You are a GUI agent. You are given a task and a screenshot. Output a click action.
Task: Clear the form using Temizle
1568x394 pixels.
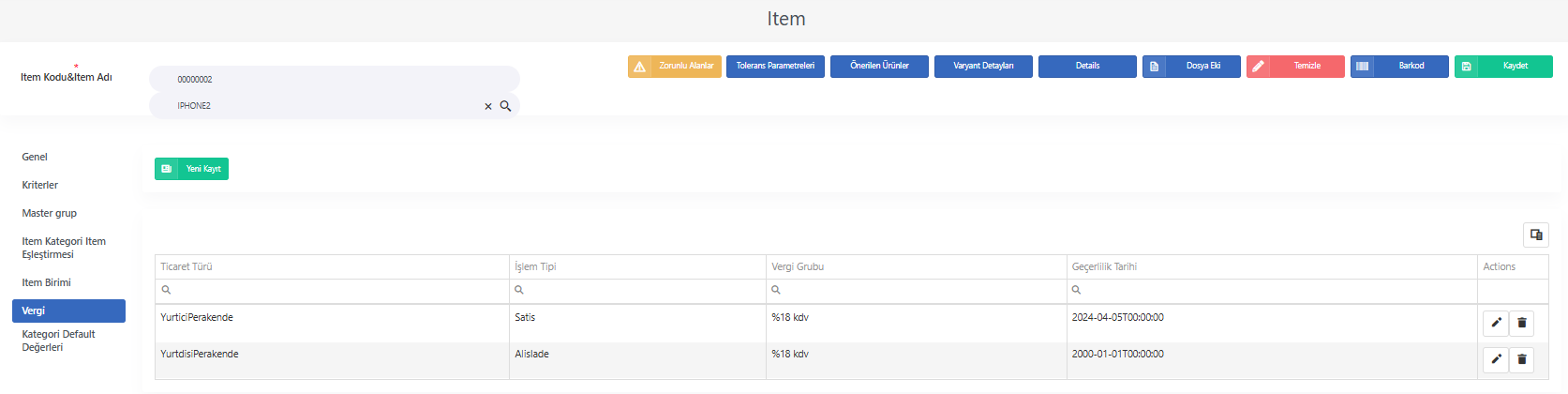pos(1295,67)
